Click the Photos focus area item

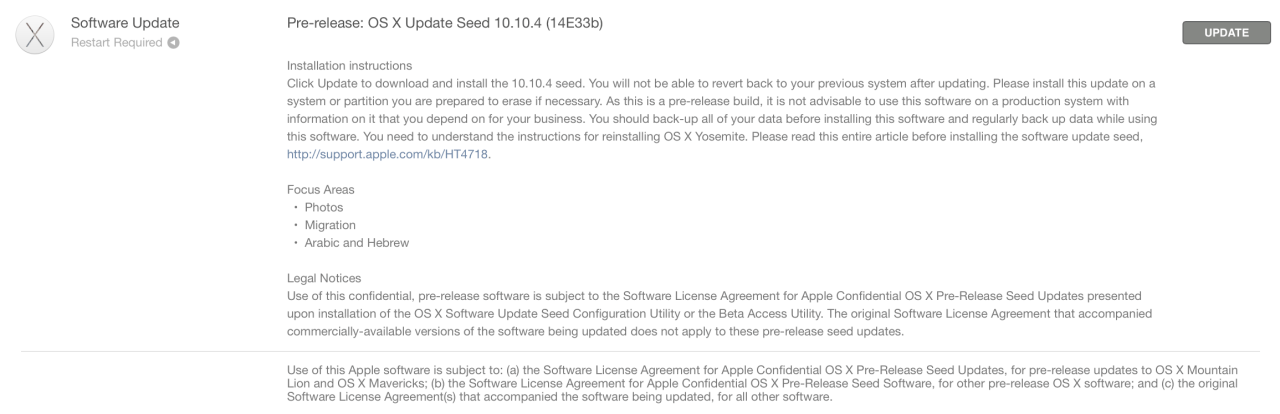[324, 207]
